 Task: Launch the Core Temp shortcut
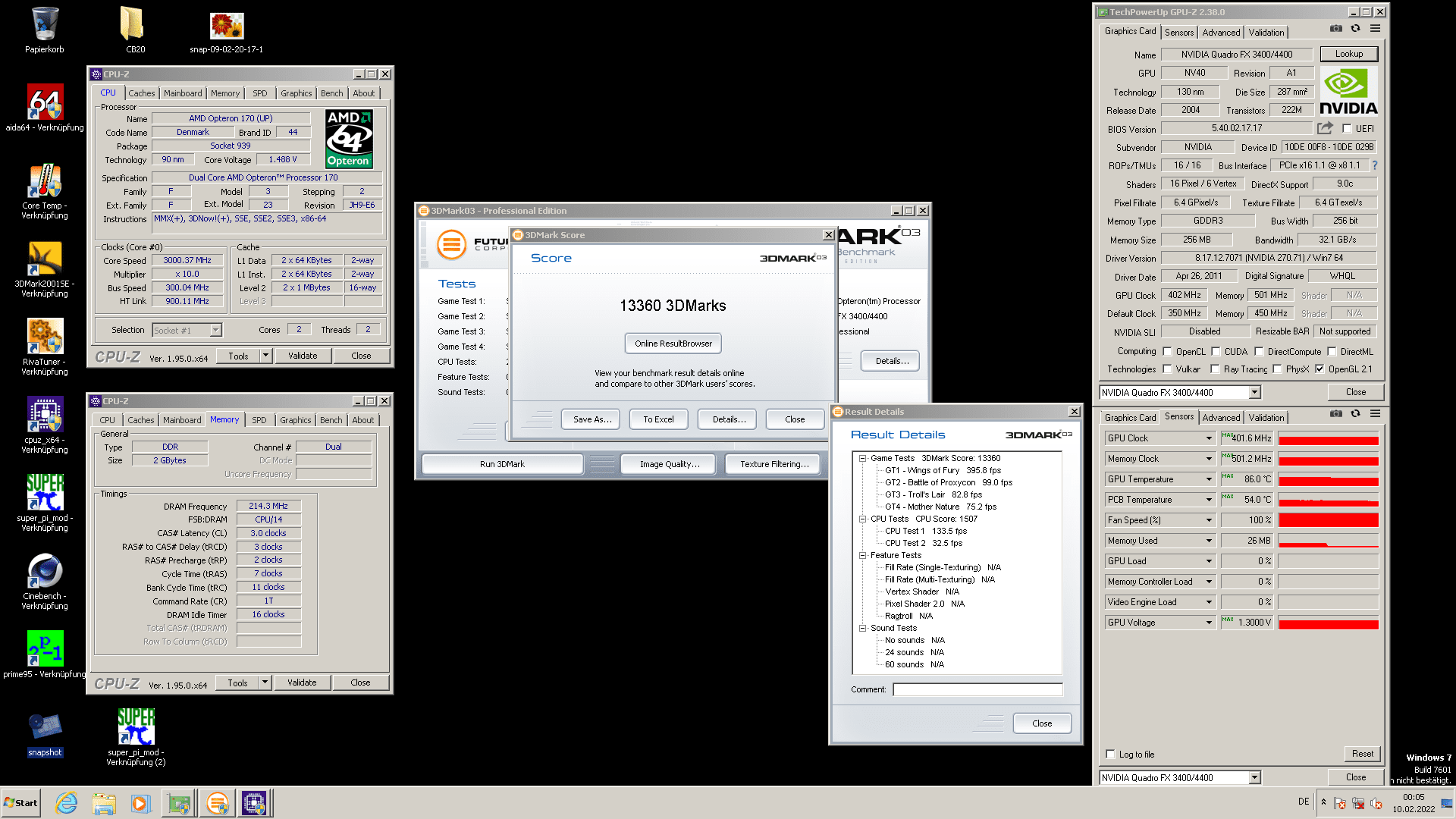(x=45, y=191)
